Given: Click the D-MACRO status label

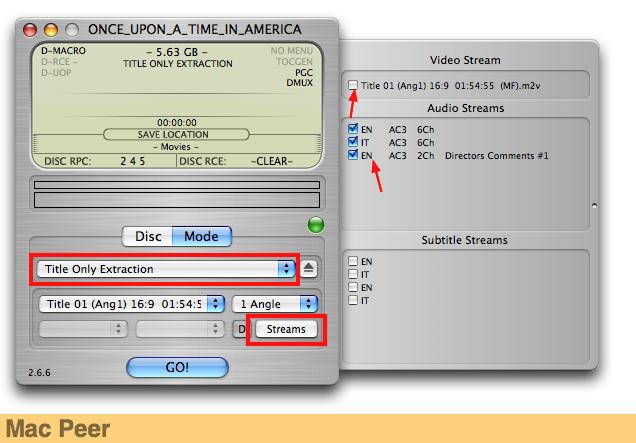Looking at the screenshot, I should pyautogui.click(x=63, y=51).
